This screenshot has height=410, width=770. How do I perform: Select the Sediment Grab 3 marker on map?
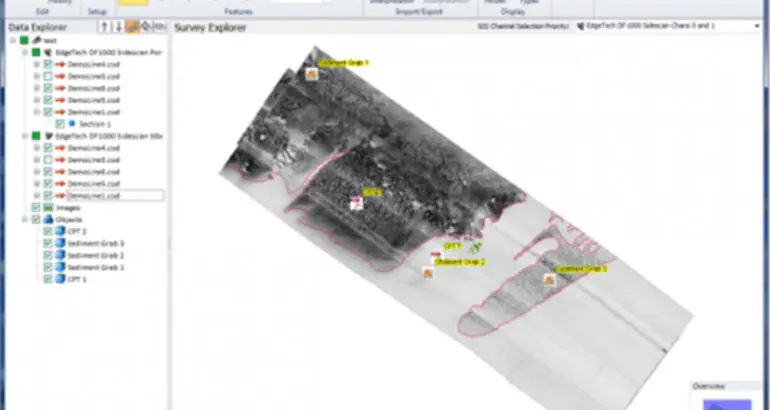[549, 280]
